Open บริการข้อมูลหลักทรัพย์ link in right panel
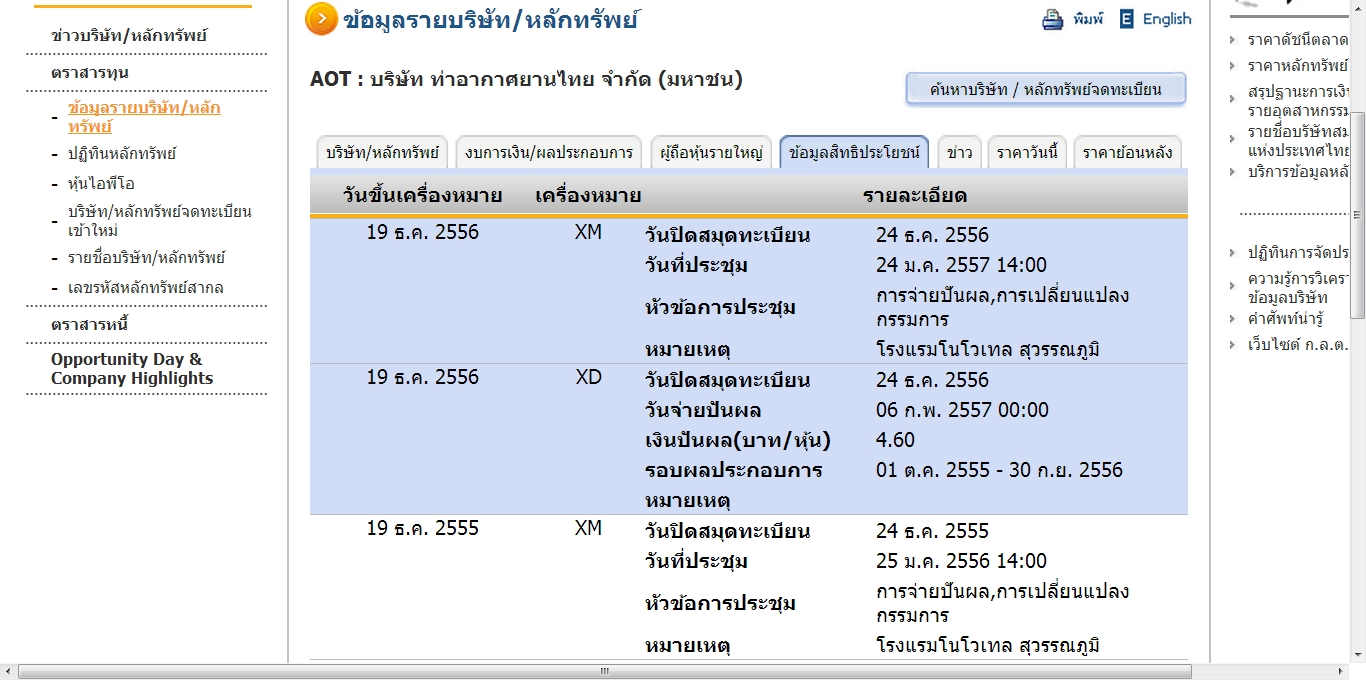The image size is (1366, 680). click(1298, 172)
